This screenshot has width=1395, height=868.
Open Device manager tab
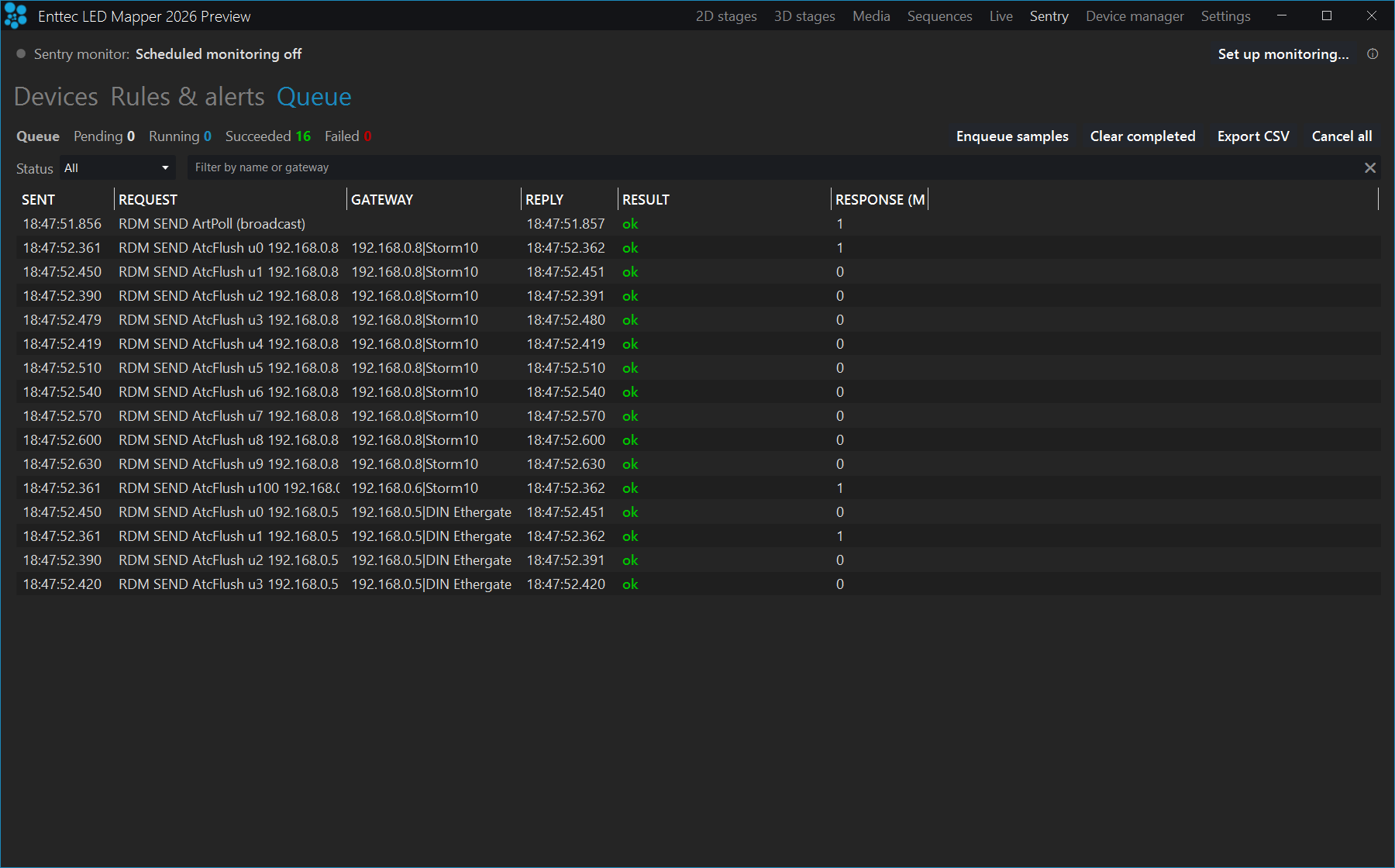click(x=1135, y=16)
